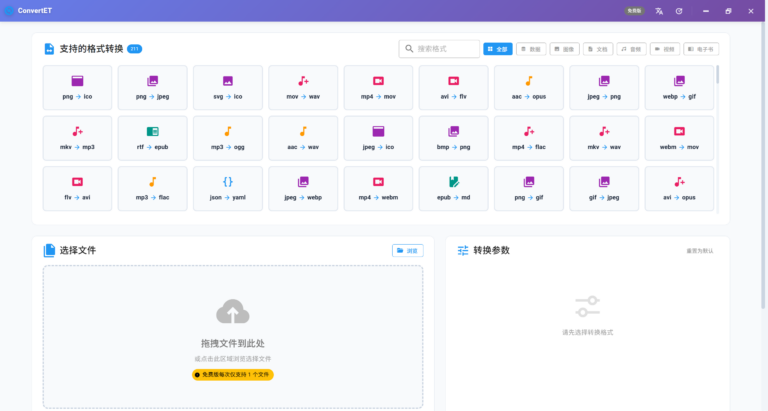Click the free version badge
This screenshot has width=768, height=411.
(x=634, y=11)
